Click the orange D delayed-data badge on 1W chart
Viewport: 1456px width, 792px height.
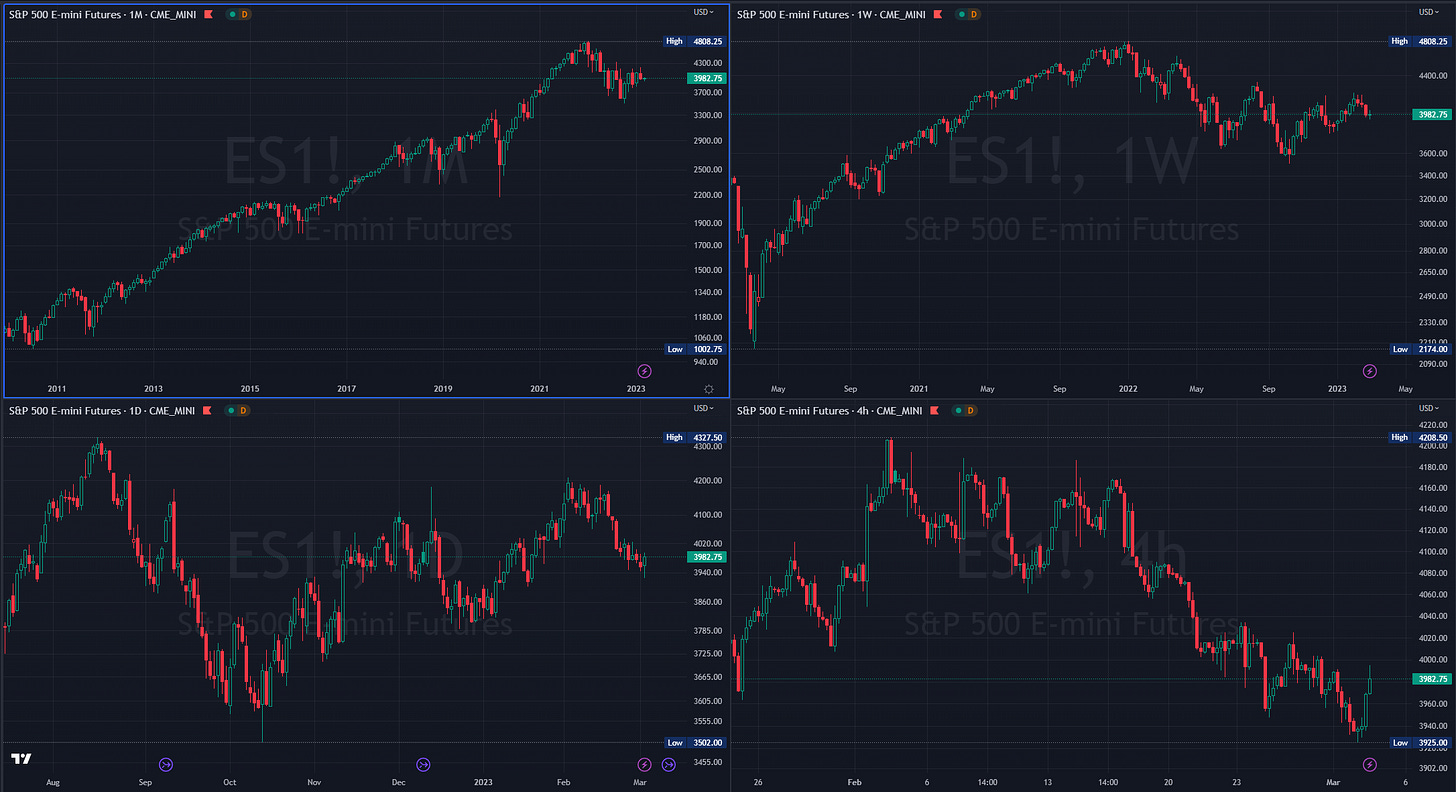[x=974, y=15]
